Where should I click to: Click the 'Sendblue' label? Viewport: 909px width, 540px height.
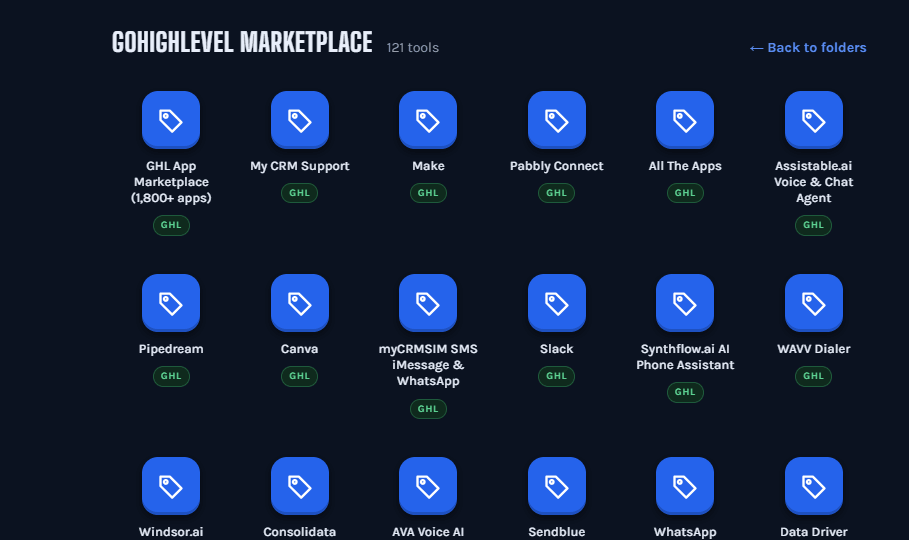[557, 532]
